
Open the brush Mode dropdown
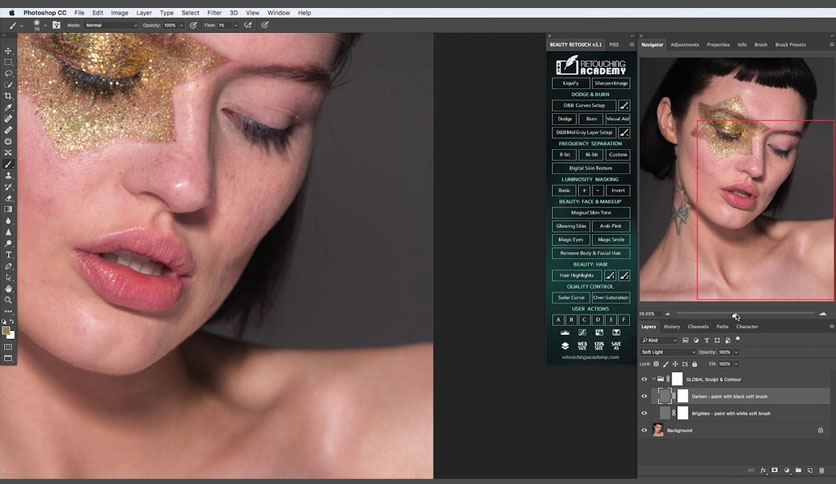click(x=110, y=25)
